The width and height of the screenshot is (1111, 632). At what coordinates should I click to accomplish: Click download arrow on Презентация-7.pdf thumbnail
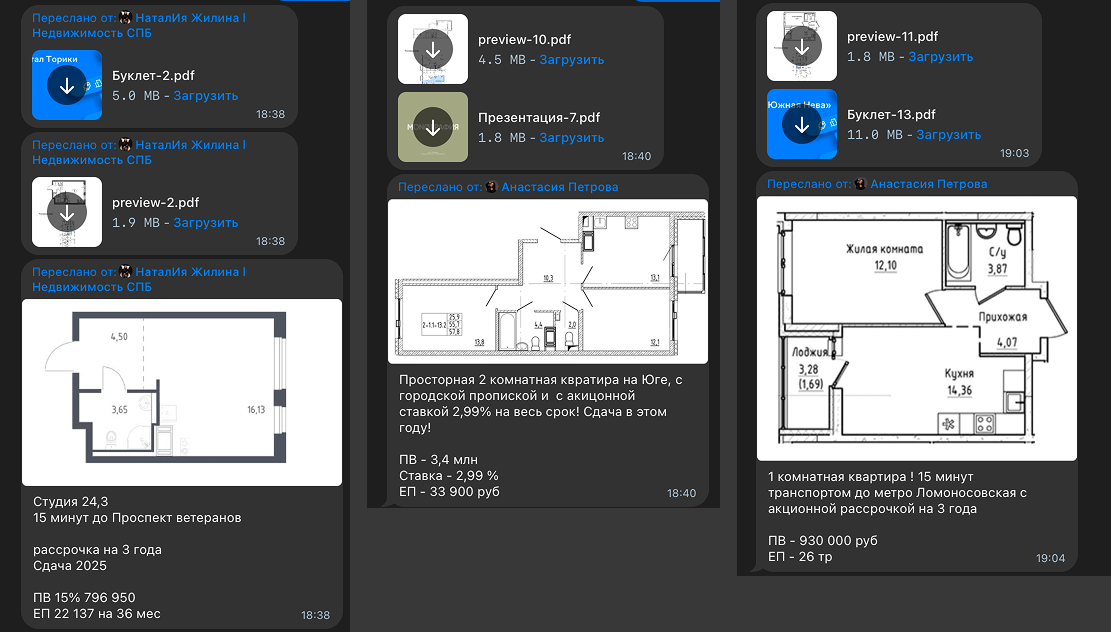pos(433,128)
